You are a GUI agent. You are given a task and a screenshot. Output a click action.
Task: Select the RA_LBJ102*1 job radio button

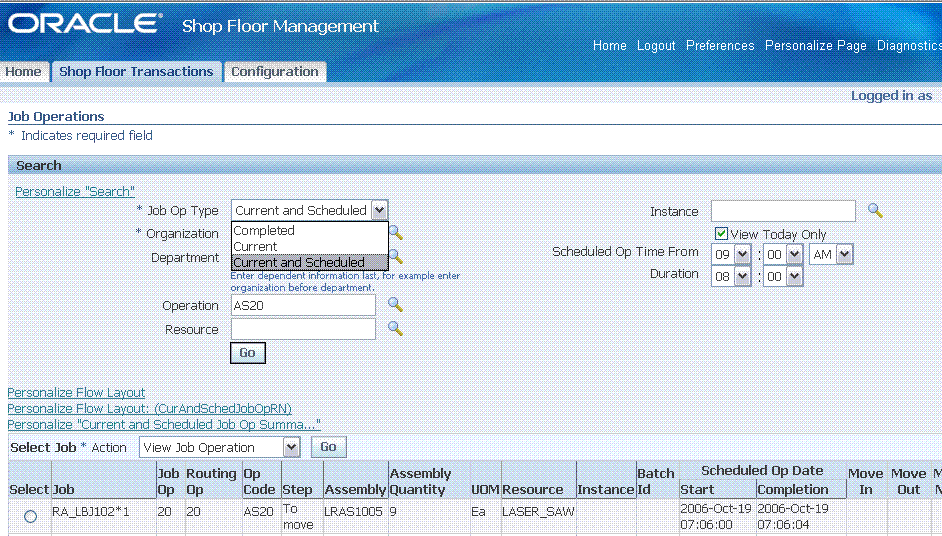click(x=30, y=516)
